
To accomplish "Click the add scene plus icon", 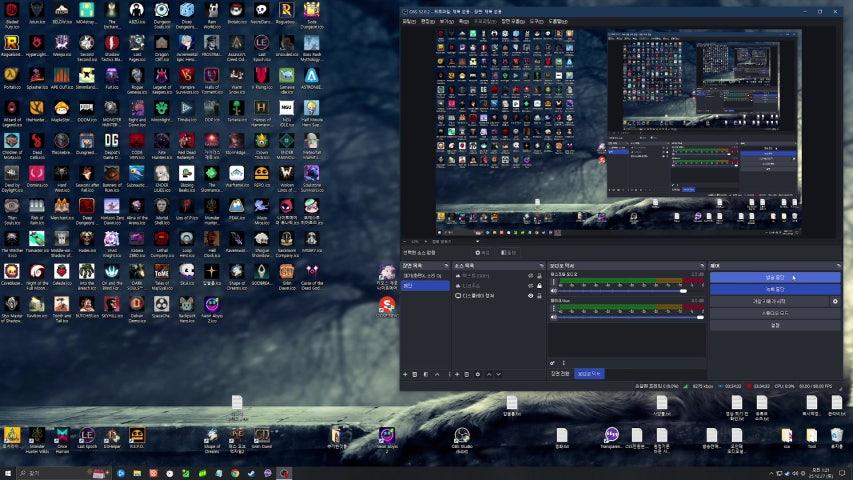I will (404, 374).
